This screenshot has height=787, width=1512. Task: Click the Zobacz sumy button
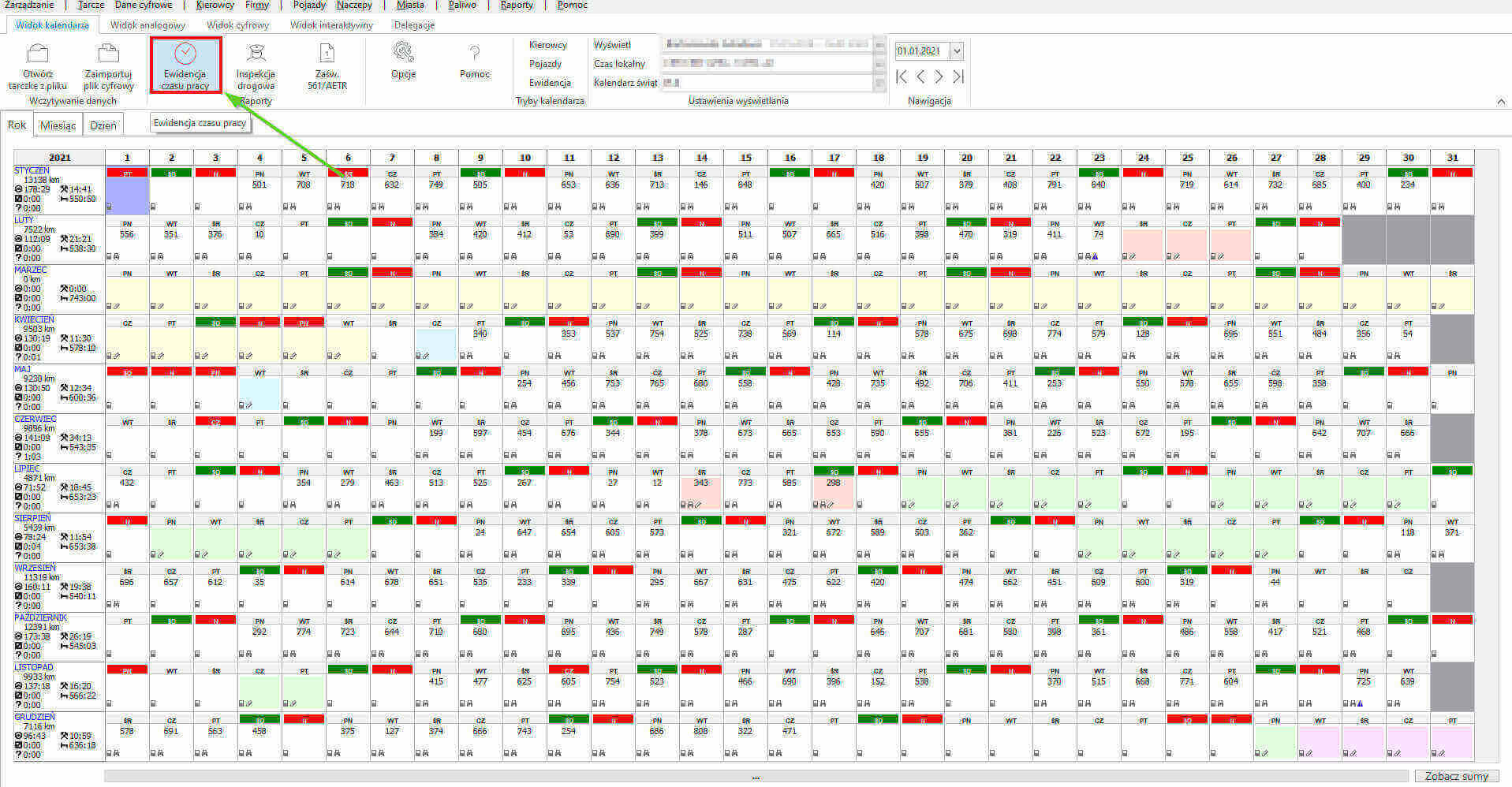click(1456, 777)
